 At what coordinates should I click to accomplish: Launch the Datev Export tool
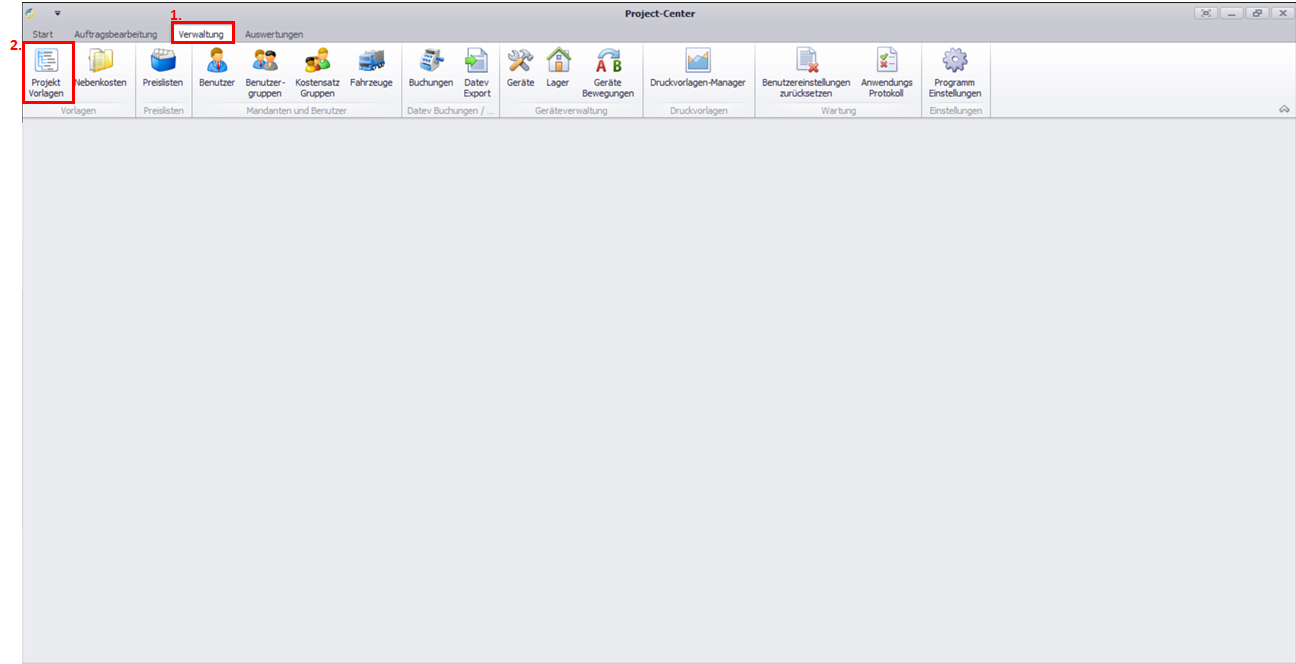coord(477,62)
